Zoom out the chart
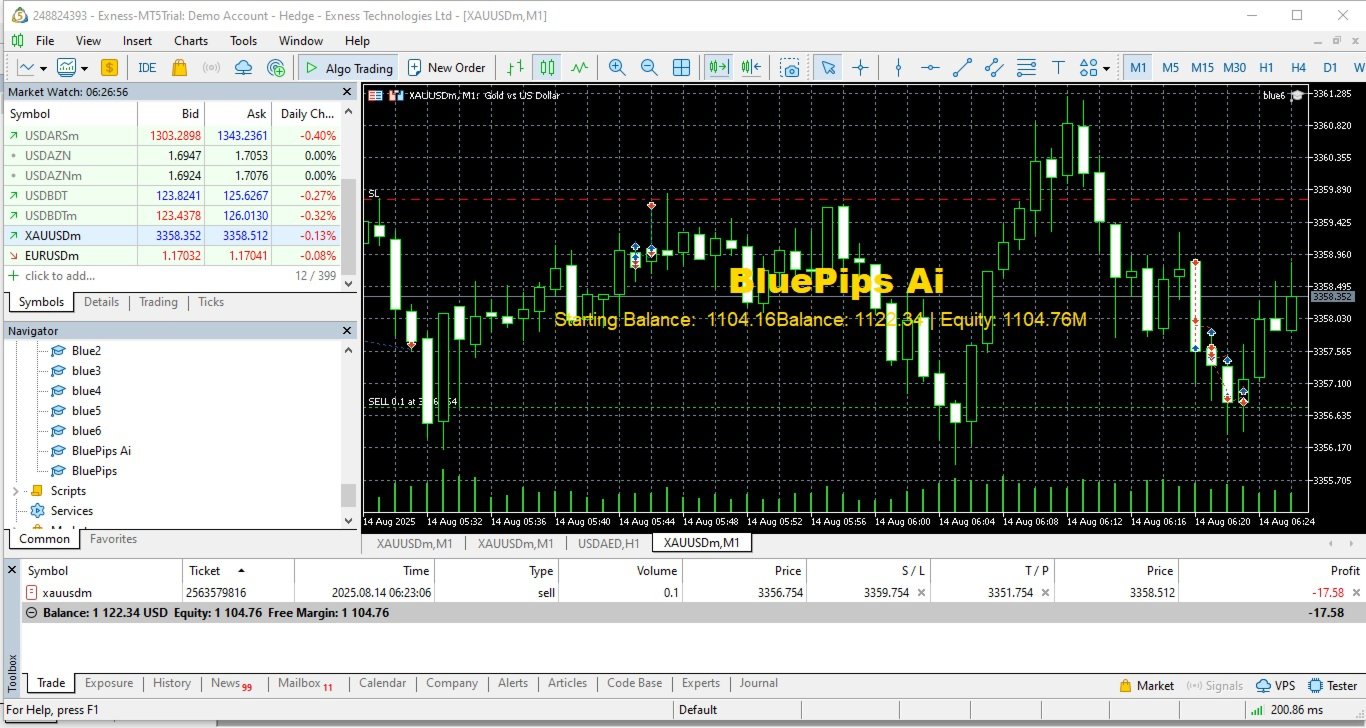Image resolution: width=1366 pixels, height=728 pixels. [x=649, y=68]
